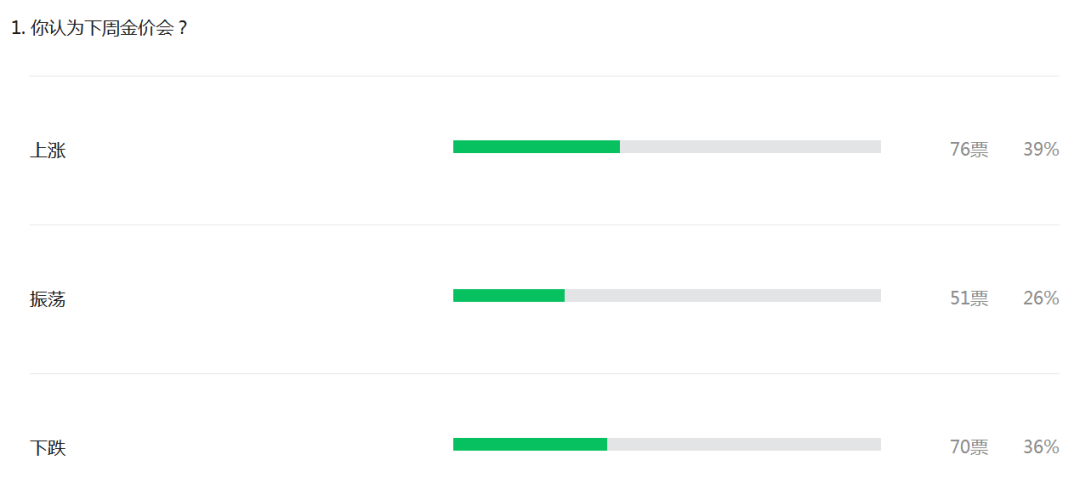
Task: Click the green filled part of 上涨 bar
Action: pos(537,147)
